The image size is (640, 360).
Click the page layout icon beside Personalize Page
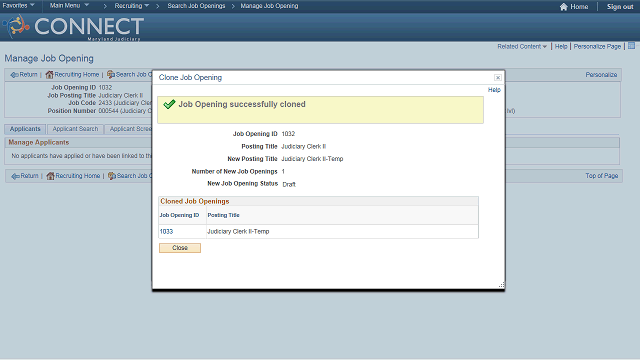(631, 46)
